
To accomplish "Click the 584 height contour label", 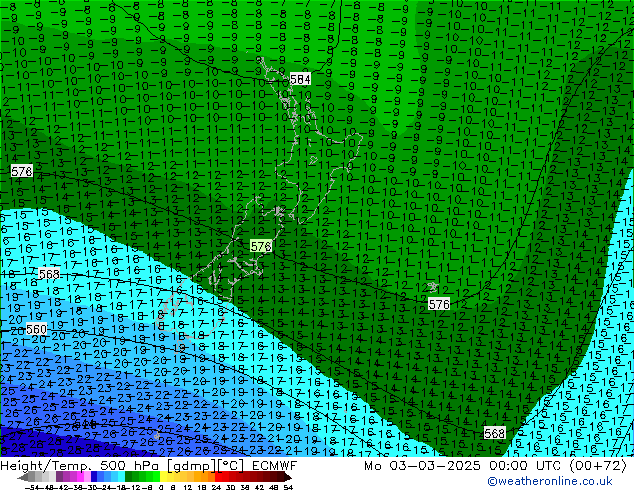I will click(x=300, y=79).
